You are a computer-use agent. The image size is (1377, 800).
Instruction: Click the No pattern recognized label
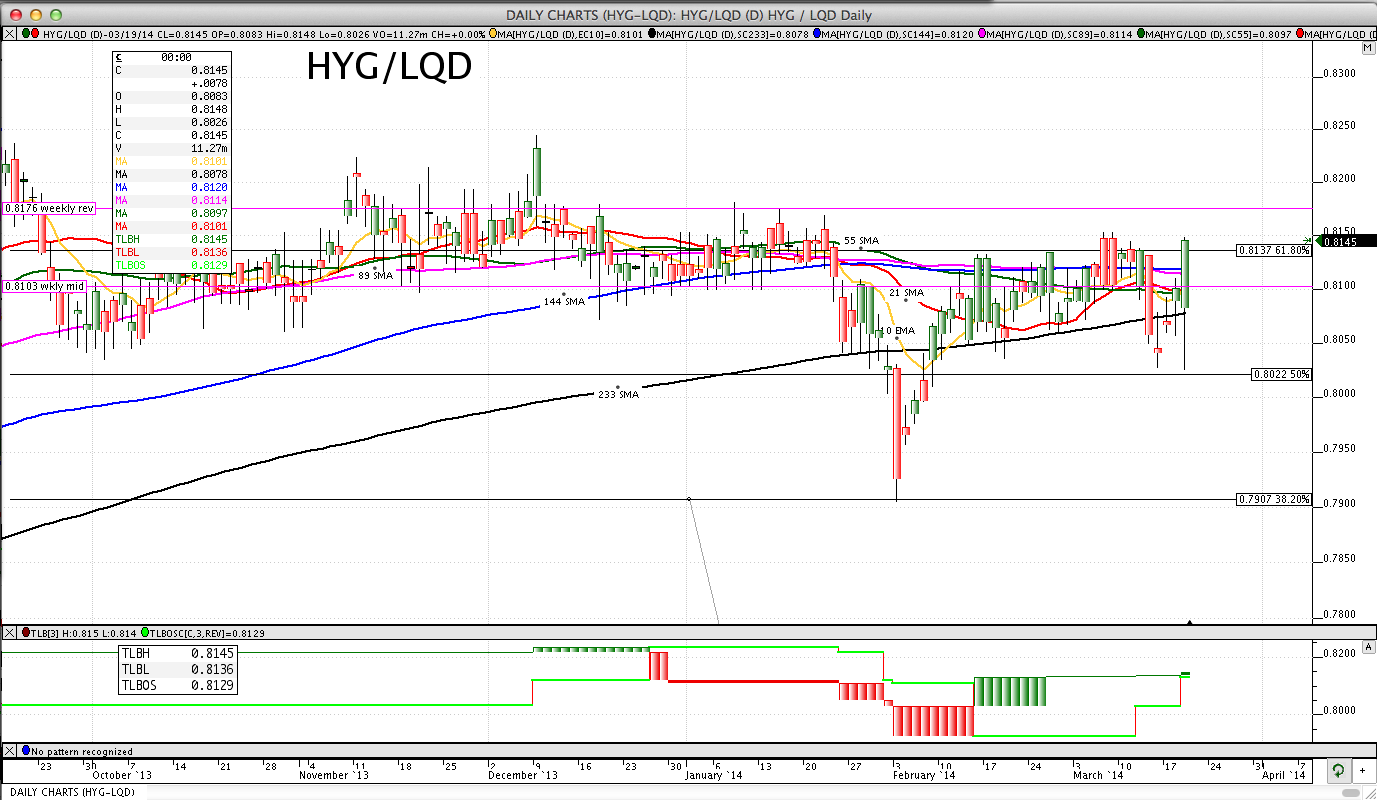82,751
